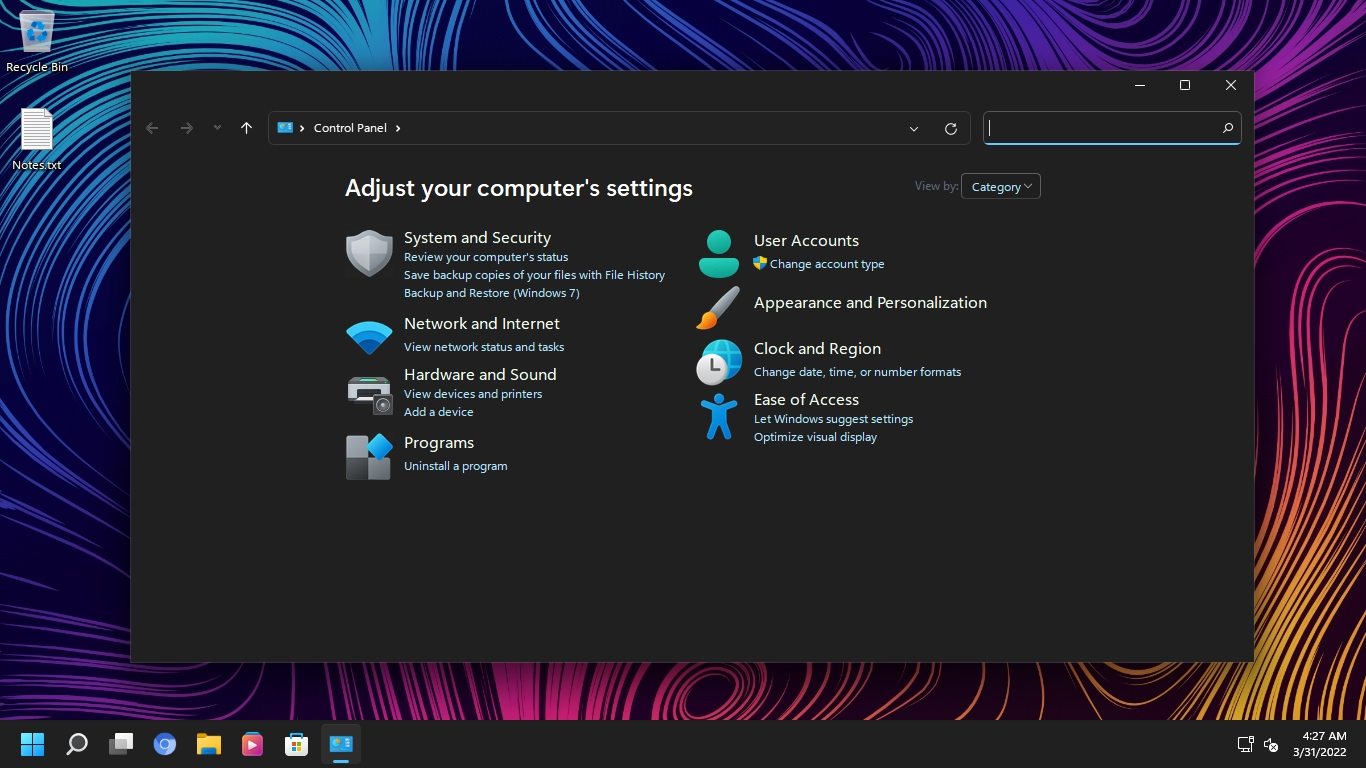1366x768 pixels.
Task: Open Change account type settings
Action: pyautogui.click(x=828, y=264)
